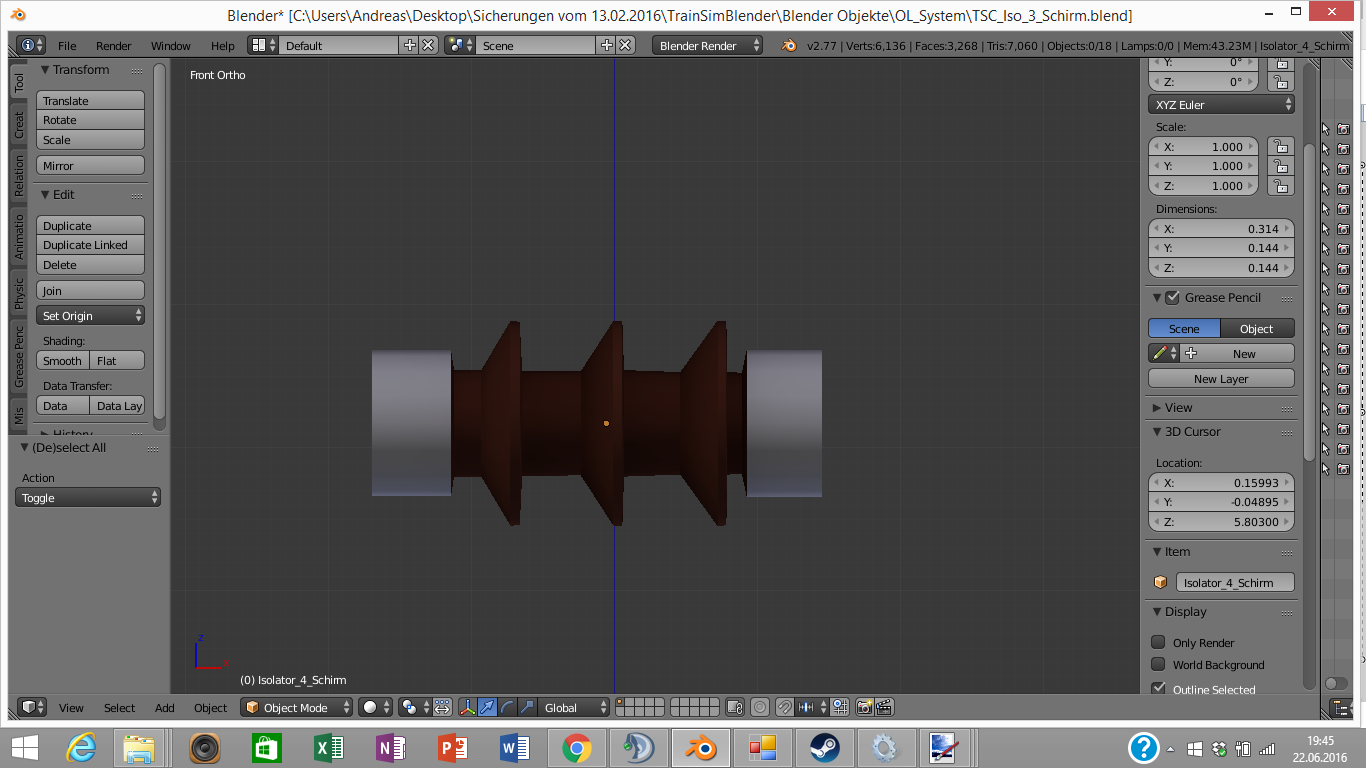The height and width of the screenshot is (768, 1366).
Task: Enable the translate manipulator arrow icon
Action: coord(487,707)
